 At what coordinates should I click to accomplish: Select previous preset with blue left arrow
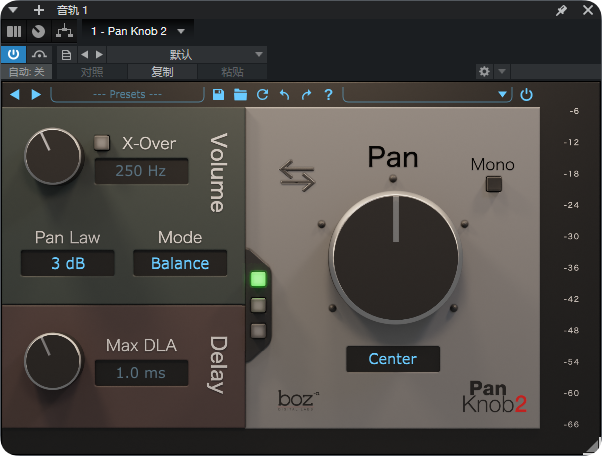click(x=15, y=94)
